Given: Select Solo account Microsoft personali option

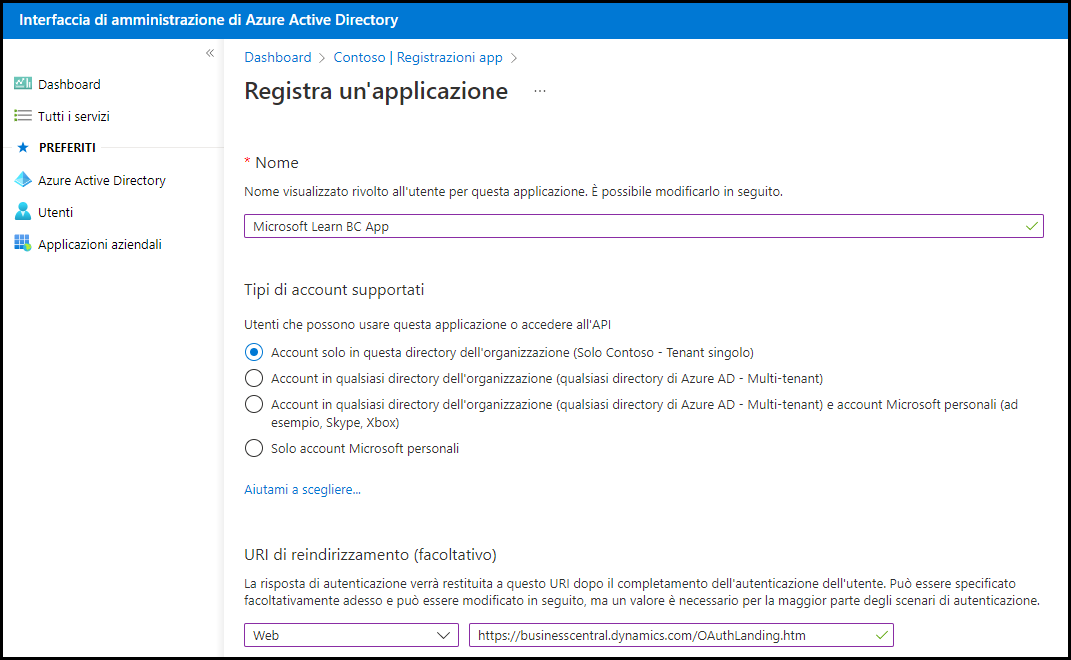Looking at the screenshot, I should coord(254,449).
